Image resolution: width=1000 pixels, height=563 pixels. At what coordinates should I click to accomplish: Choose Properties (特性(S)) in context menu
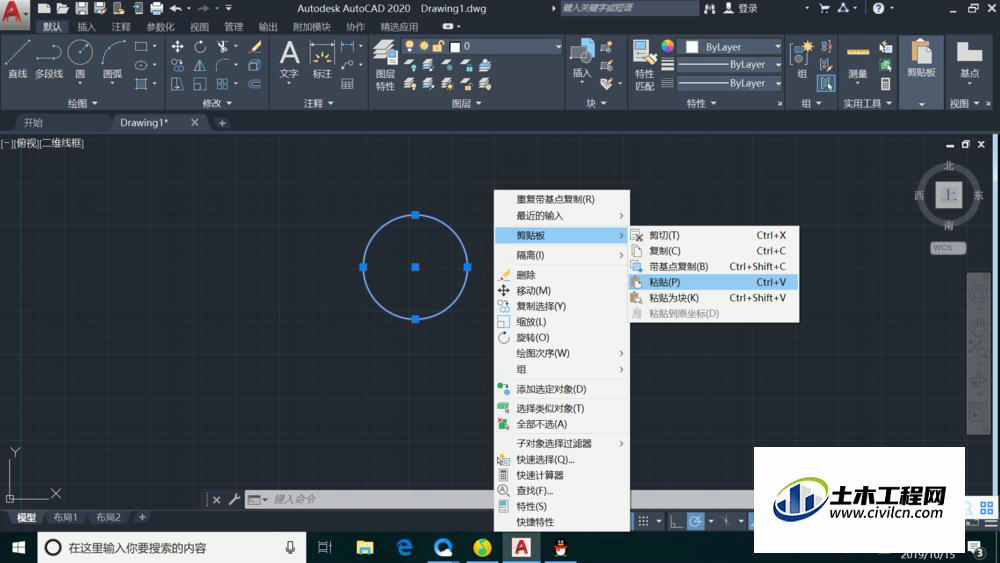point(562,506)
